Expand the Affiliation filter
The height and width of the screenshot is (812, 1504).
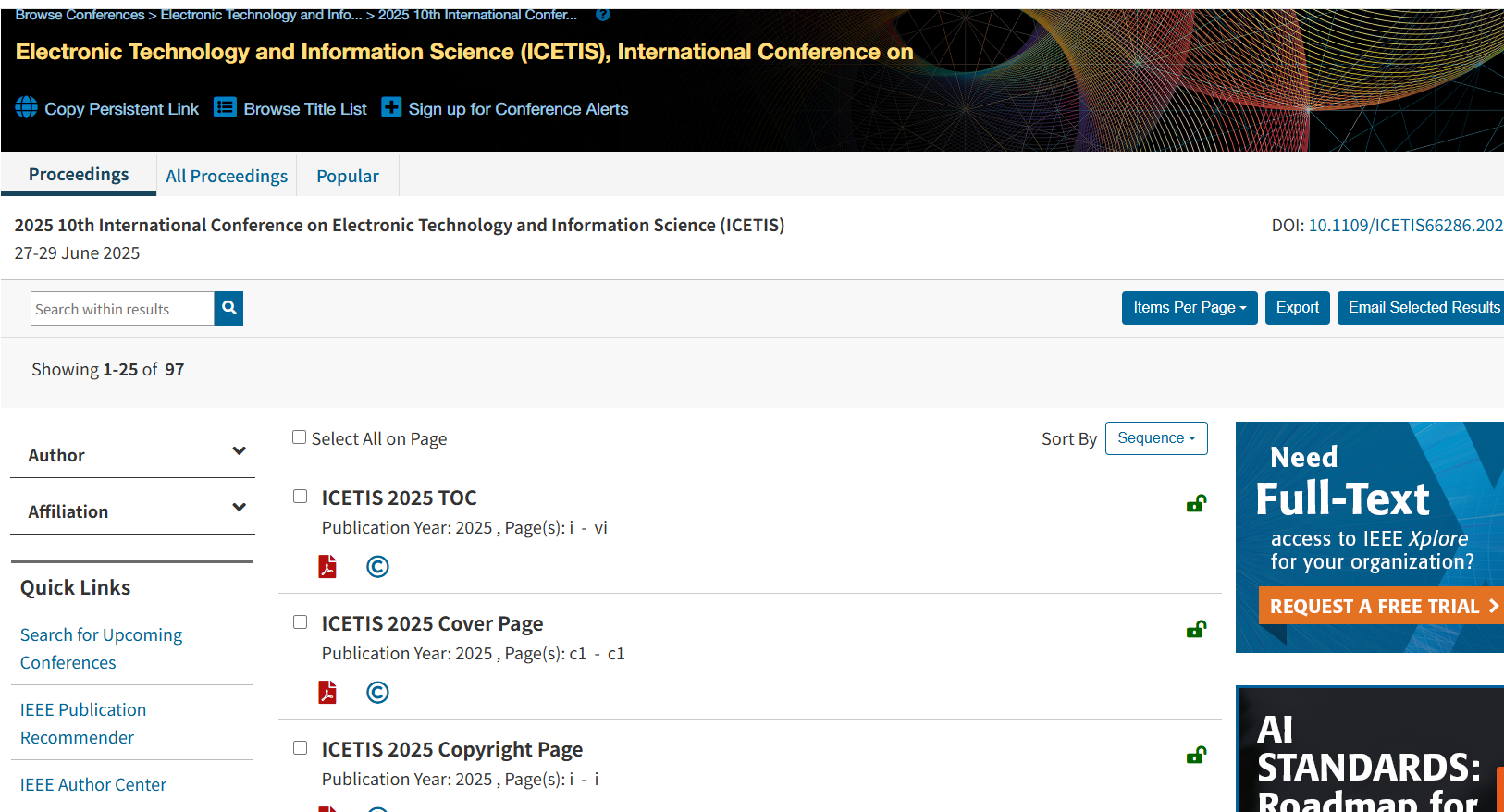132,511
